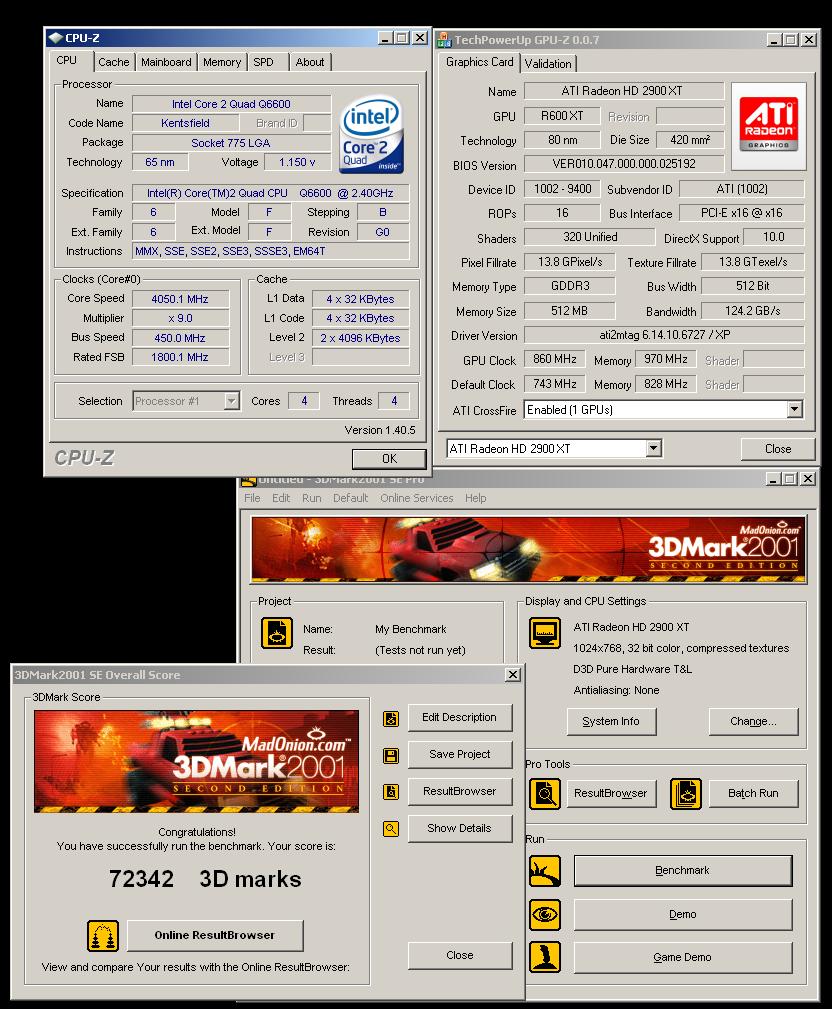Click the Specification field in CPU-Z

pos(270,193)
